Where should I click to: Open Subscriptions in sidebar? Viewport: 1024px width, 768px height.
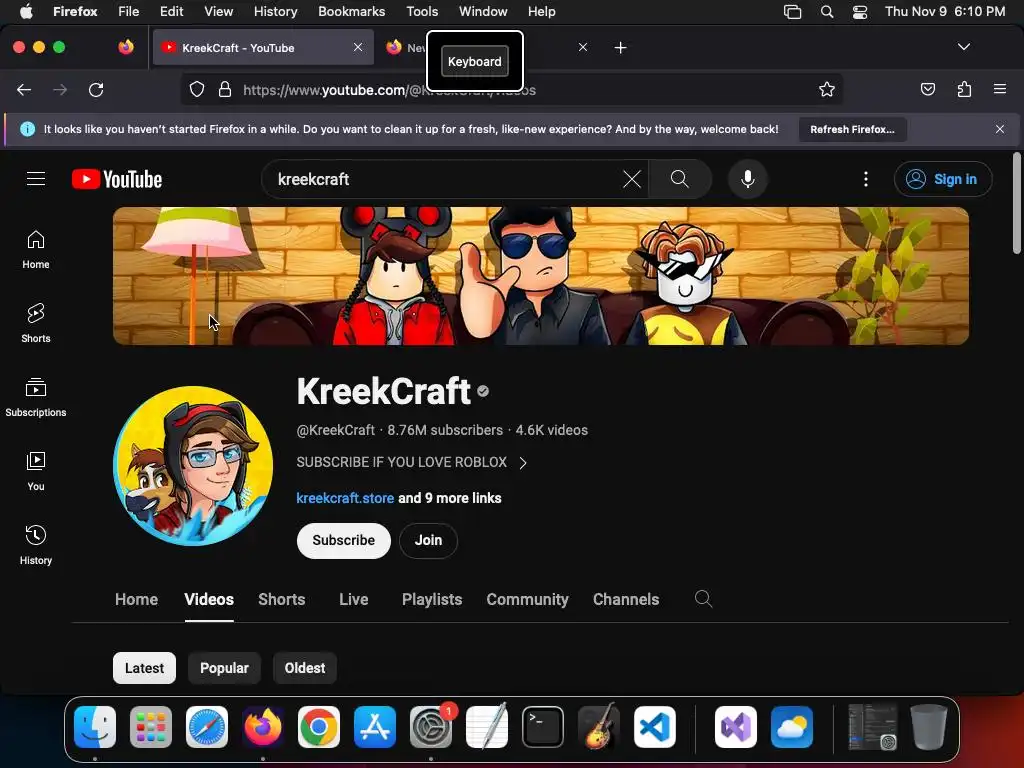[36, 398]
